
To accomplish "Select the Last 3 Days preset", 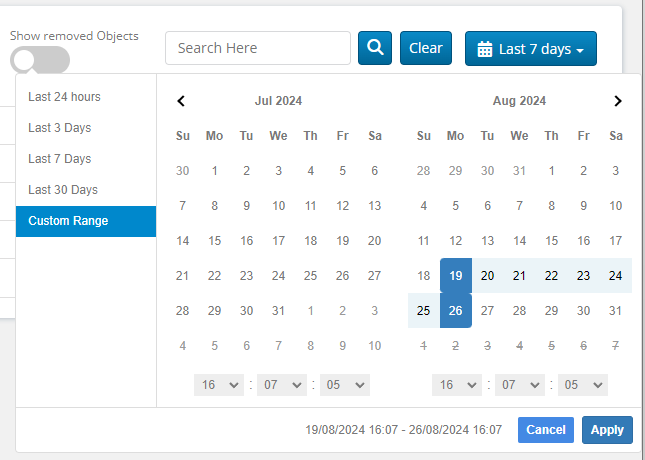I will point(60,128).
